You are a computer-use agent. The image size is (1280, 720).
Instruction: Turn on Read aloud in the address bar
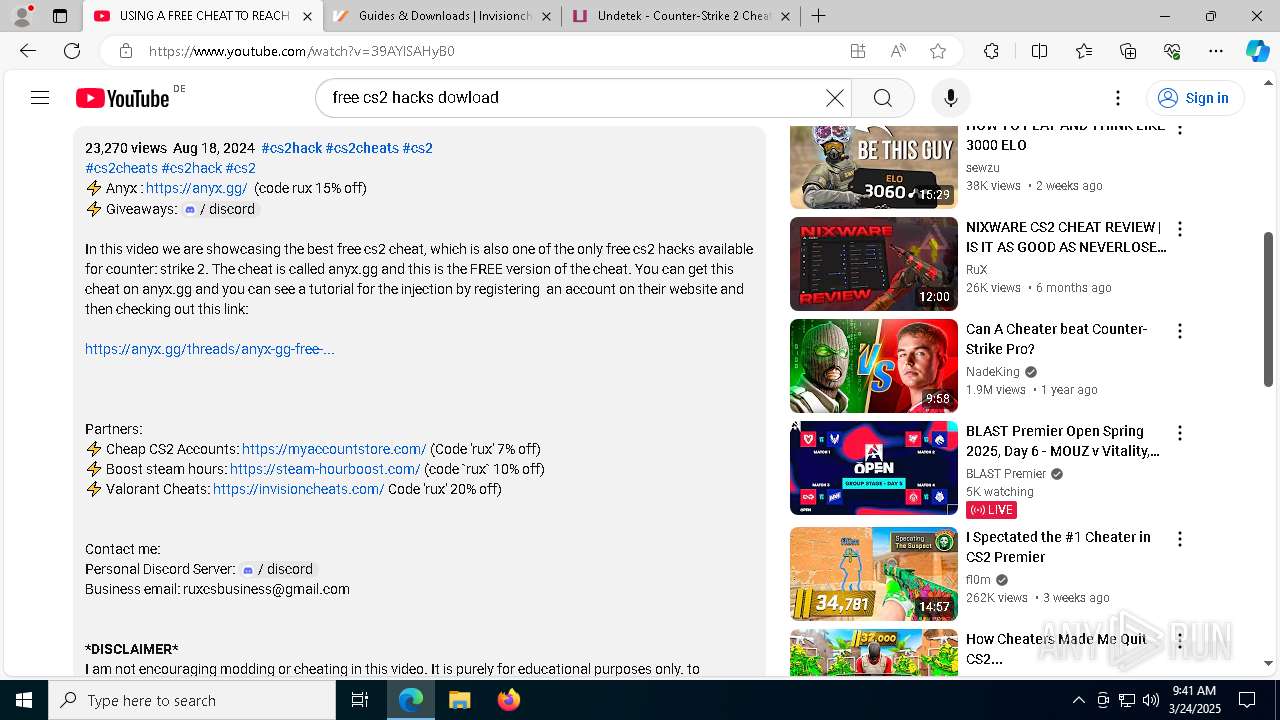click(898, 51)
